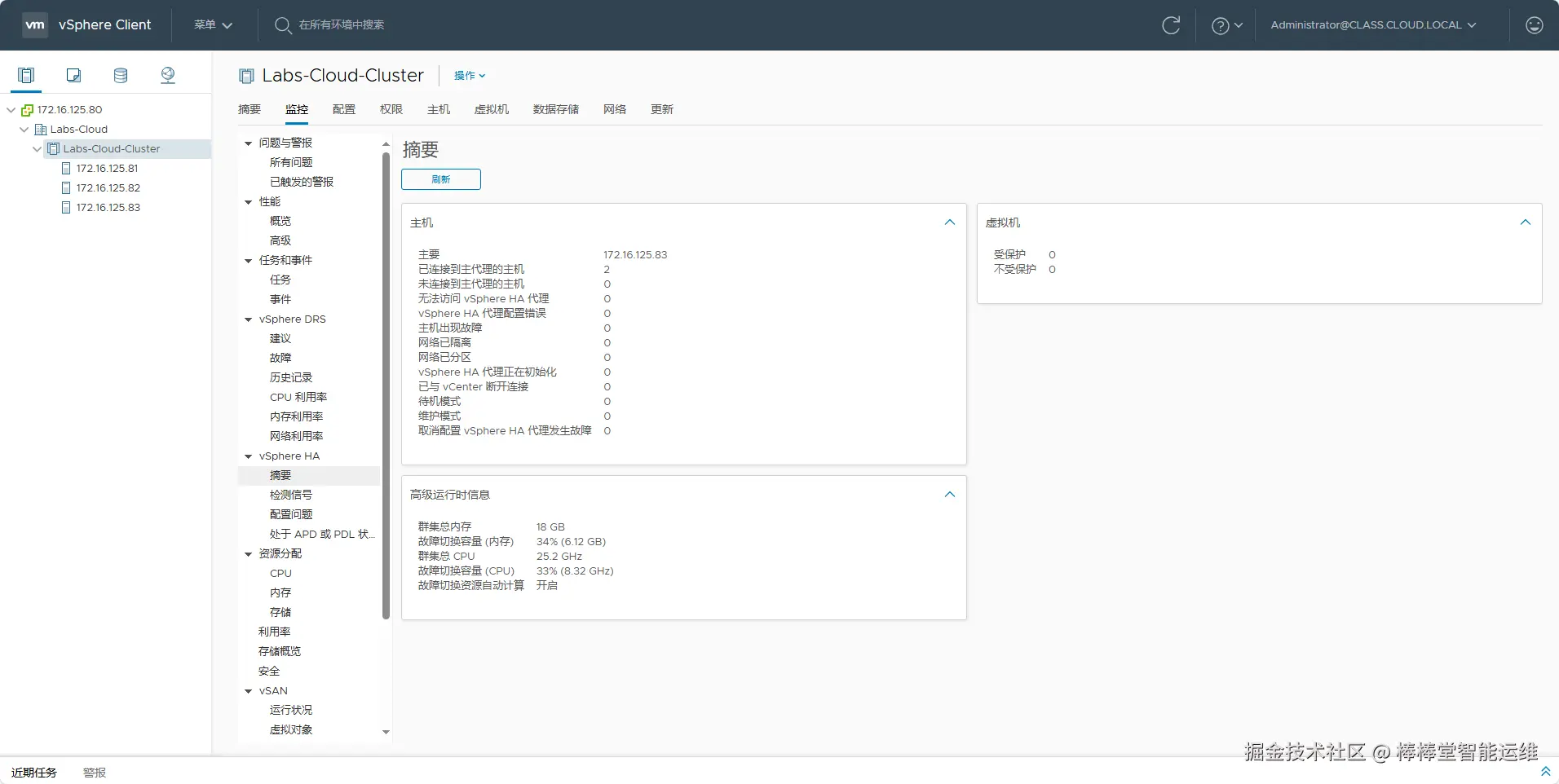Viewport: 1559px width, 784px height.
Task: Click the 网络利用率 item under vSphere DRS
Action: click(297, 437)
